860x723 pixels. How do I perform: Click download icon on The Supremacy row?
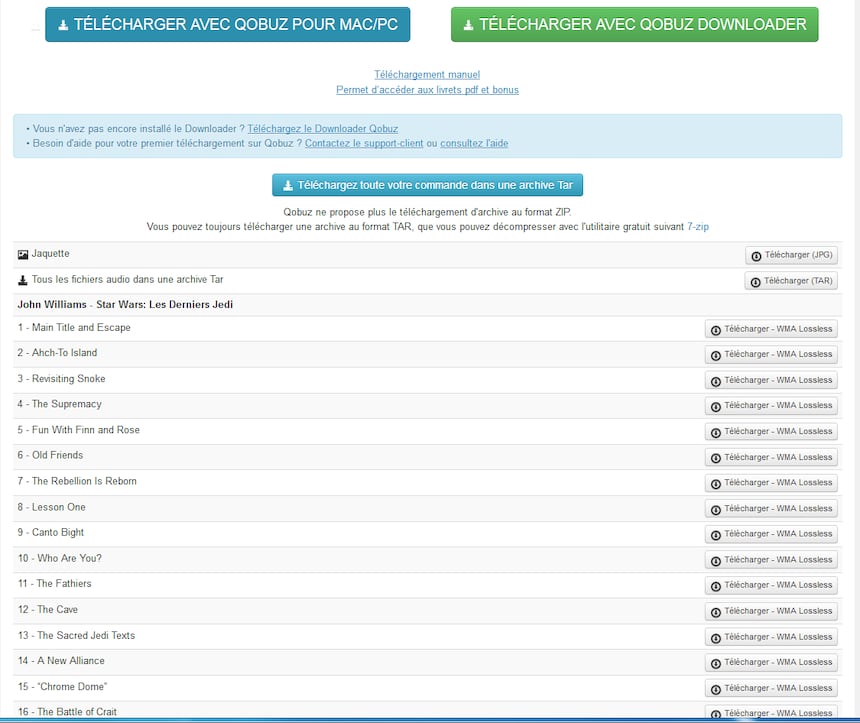coord(716,406)
